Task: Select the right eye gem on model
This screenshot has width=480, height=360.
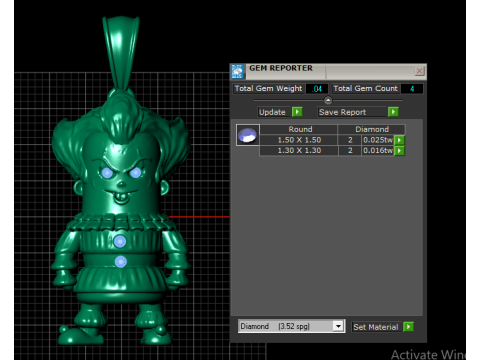Action: click(x=136, y=173)
